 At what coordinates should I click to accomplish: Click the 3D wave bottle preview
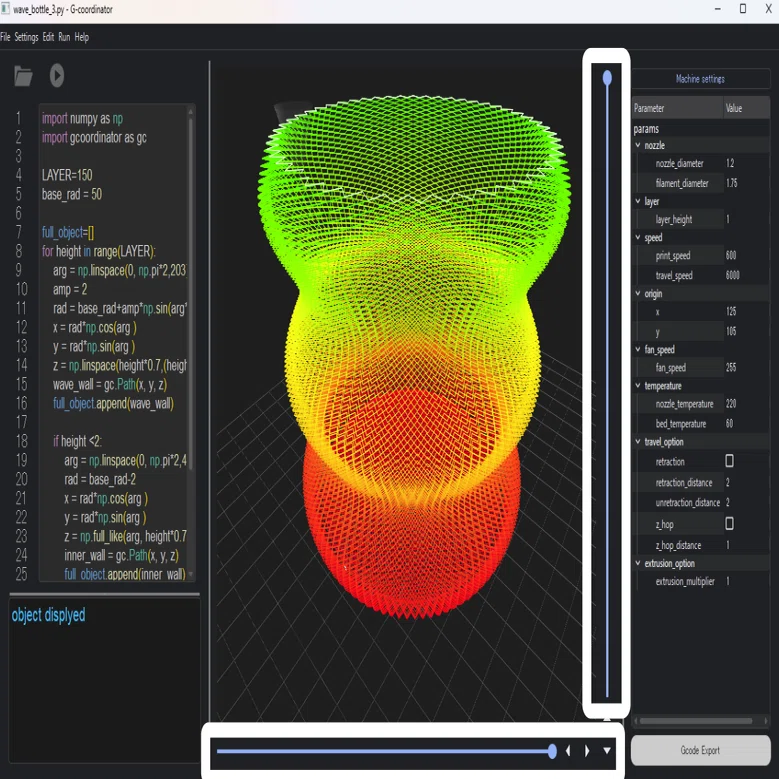pyautogui.click(x=412, y=355)
